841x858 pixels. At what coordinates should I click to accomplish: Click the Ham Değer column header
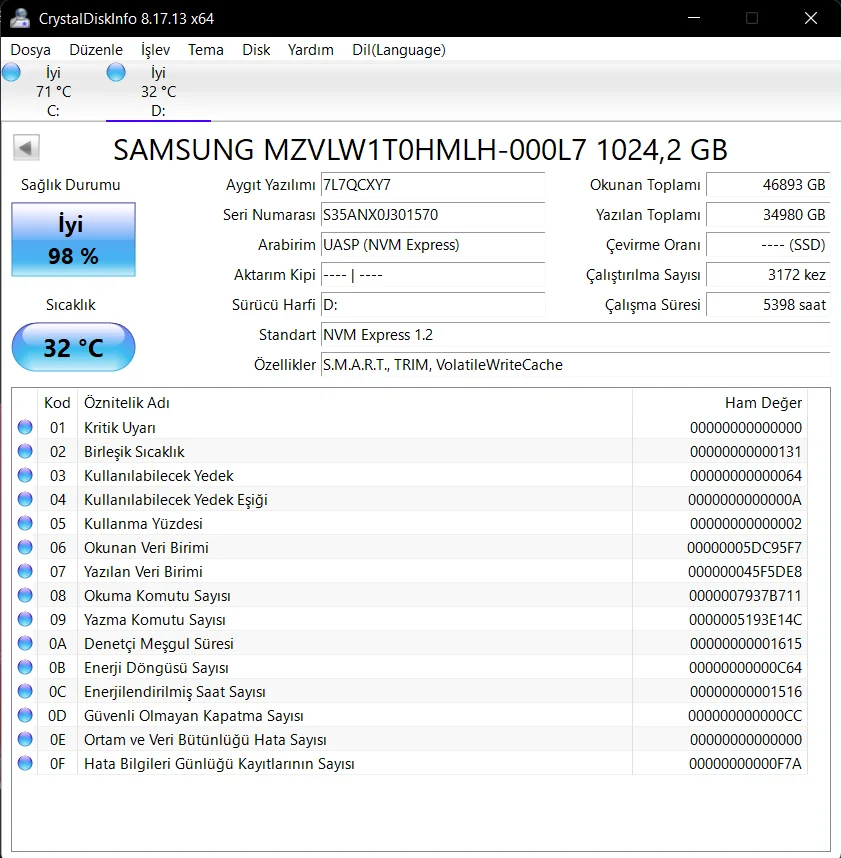(x=762, y=403)
